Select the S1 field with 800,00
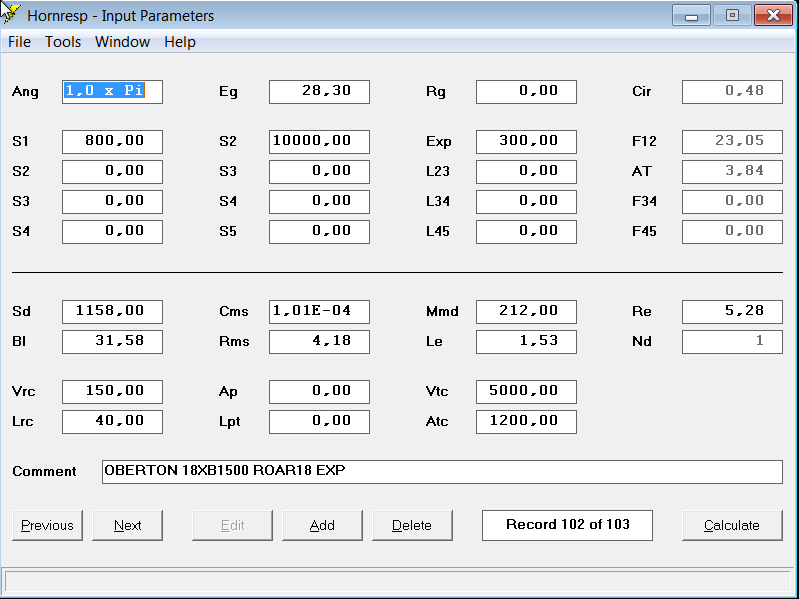This screenshot has width=799, height=599. click(x=112, y=142)
